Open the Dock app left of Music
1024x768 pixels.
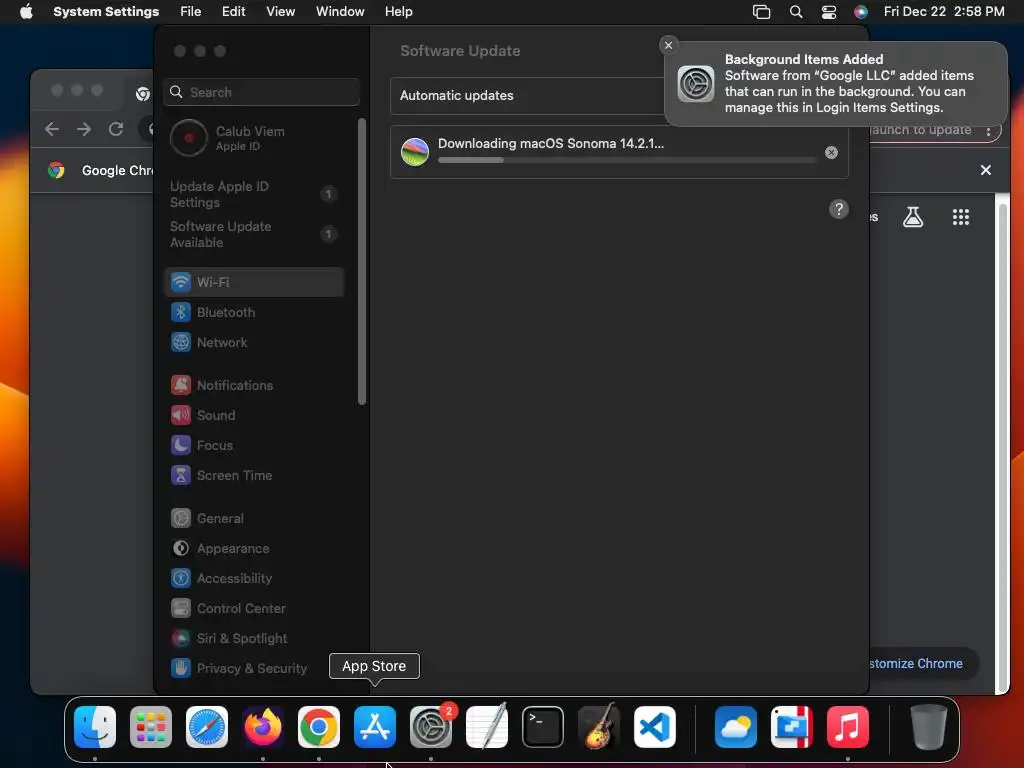792,727
